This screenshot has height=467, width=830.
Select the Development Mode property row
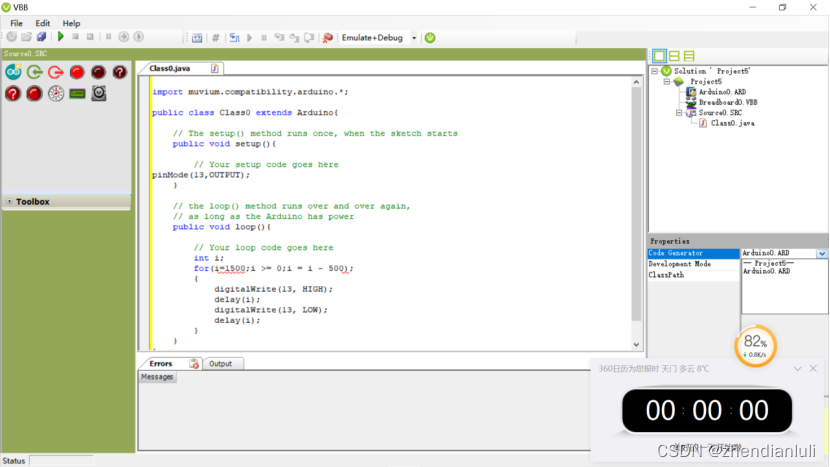(x=693, y=264)
